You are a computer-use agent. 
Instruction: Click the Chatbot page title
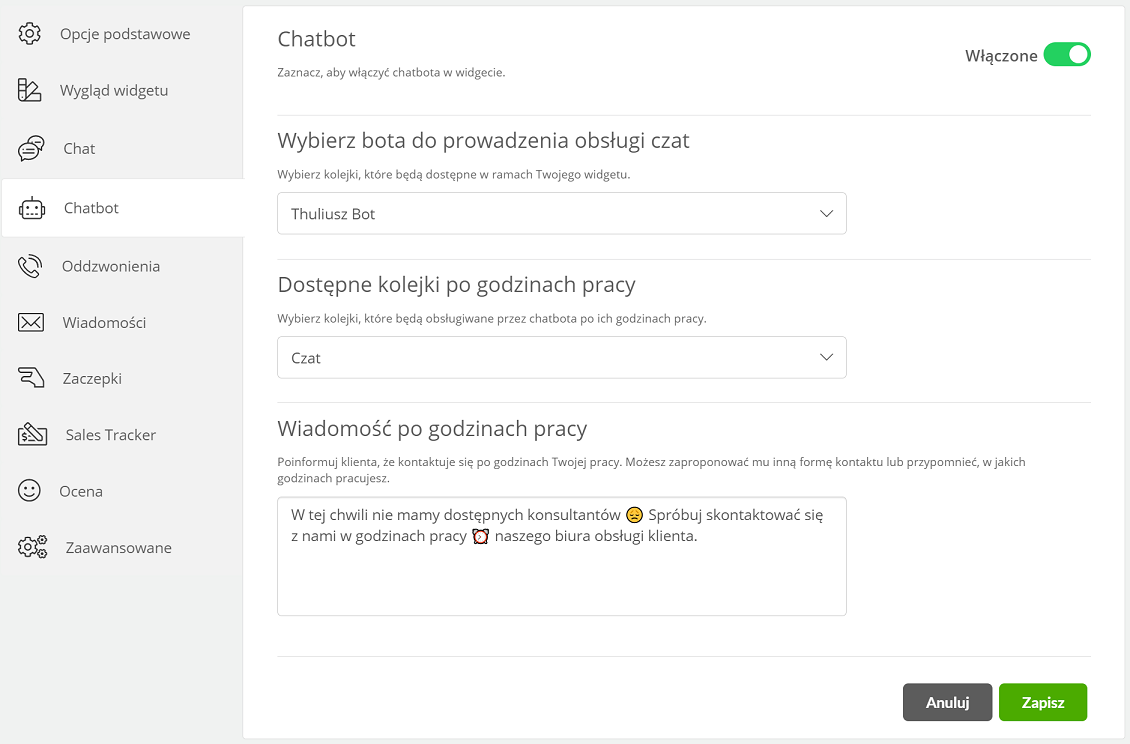pyautogui.click(x=316, y=39)
